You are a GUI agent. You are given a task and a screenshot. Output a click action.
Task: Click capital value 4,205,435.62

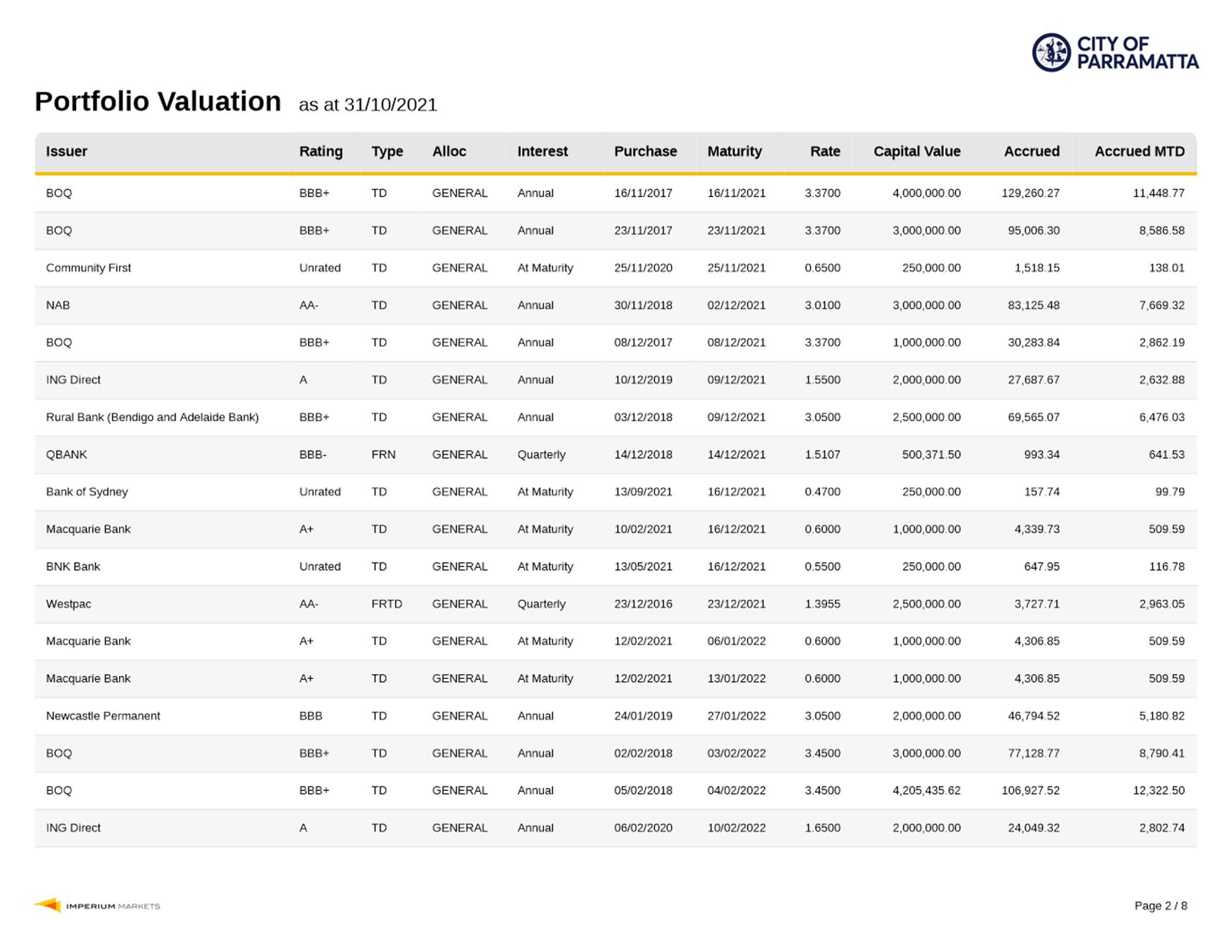tap(927, 790)
